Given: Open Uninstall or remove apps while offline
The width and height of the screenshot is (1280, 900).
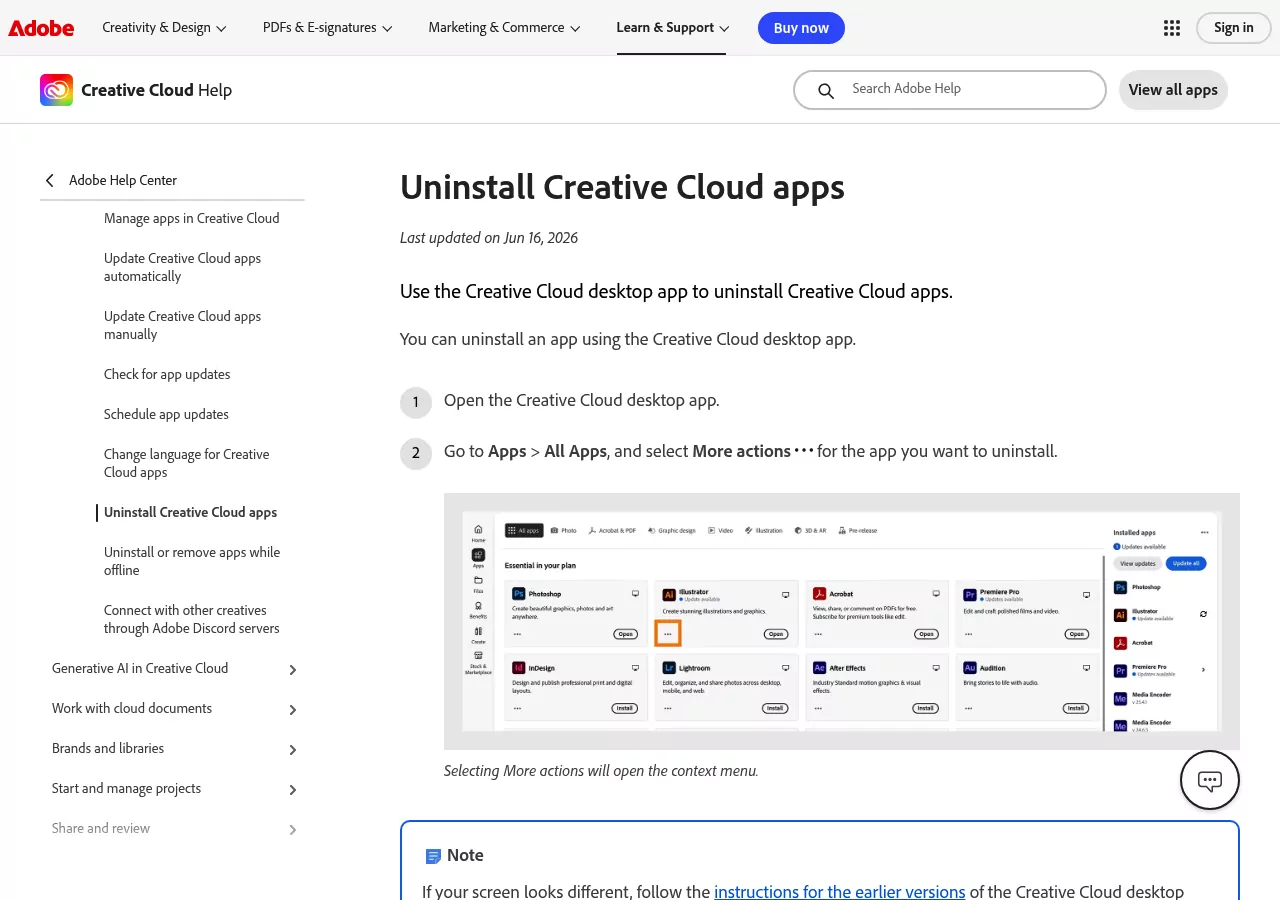Looking at the screenshot, I should click(192, 561).
